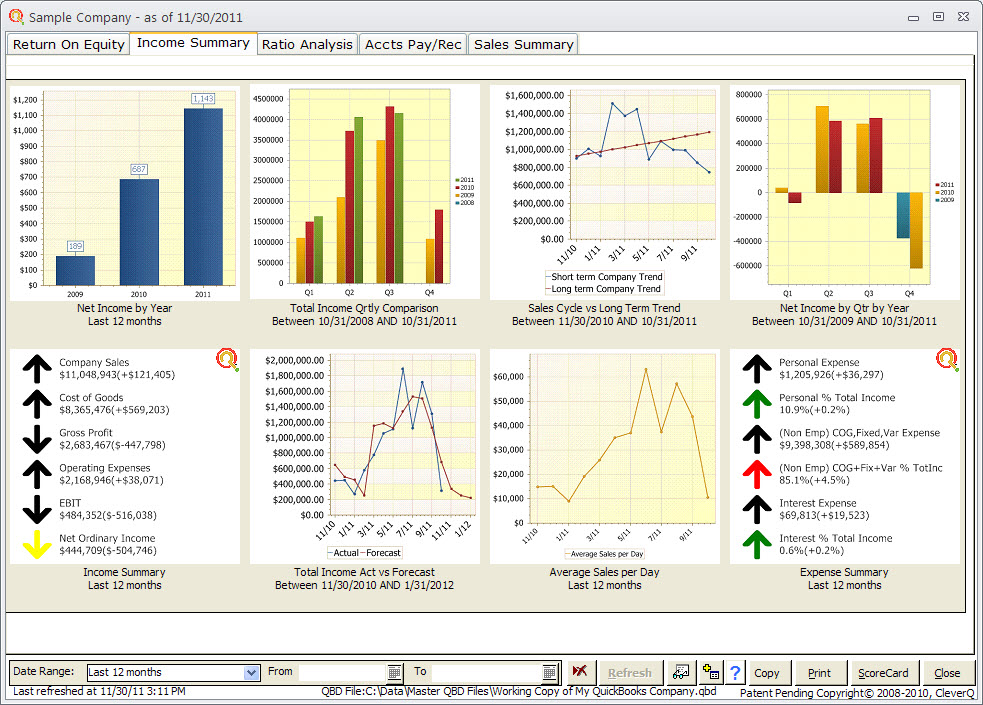Image resolution: width=983 pixels, height=705 pixels.
Task: Click the CleverQ magnifier on Expense Summary panel
Action: (946, 358)
